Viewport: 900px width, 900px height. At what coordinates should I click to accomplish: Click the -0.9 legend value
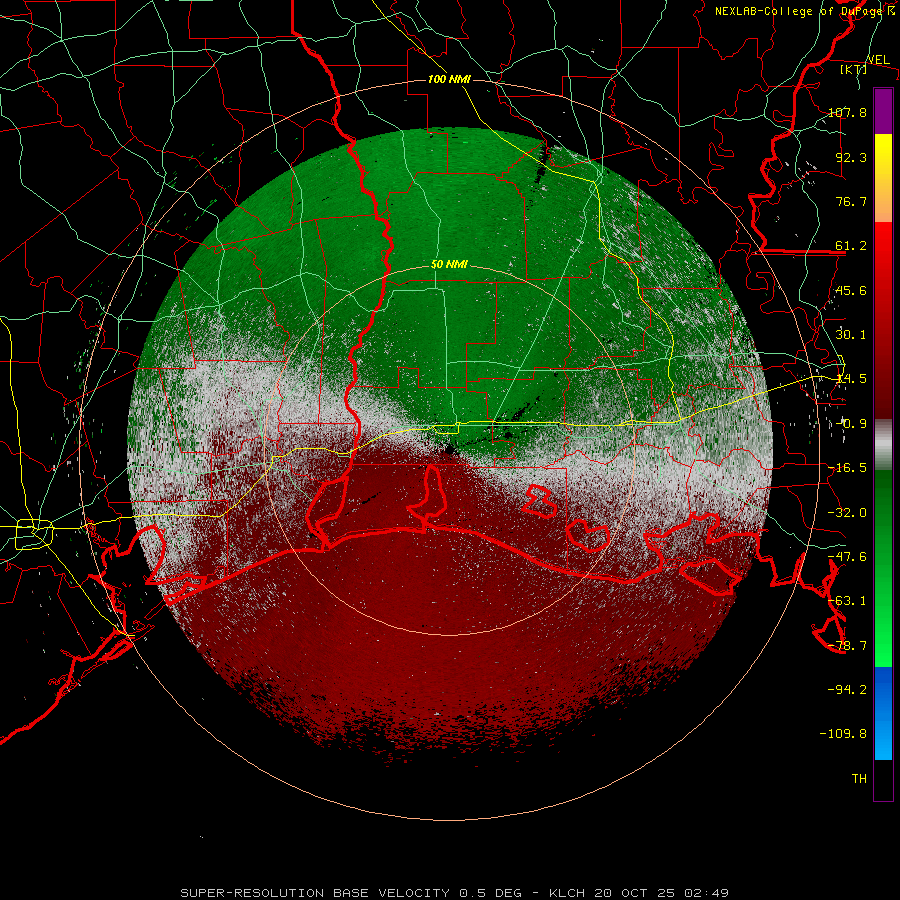851,424
